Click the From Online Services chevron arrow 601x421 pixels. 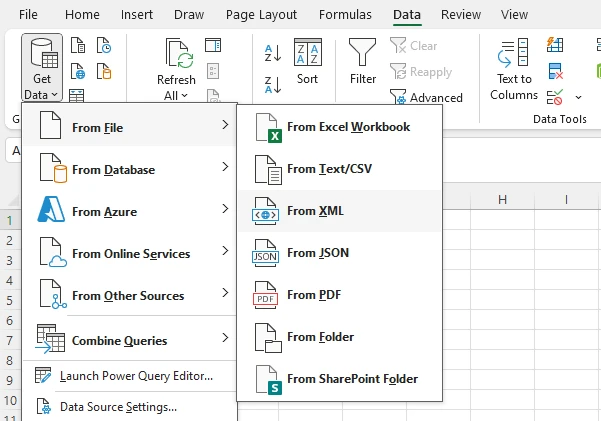click(225, 250)
